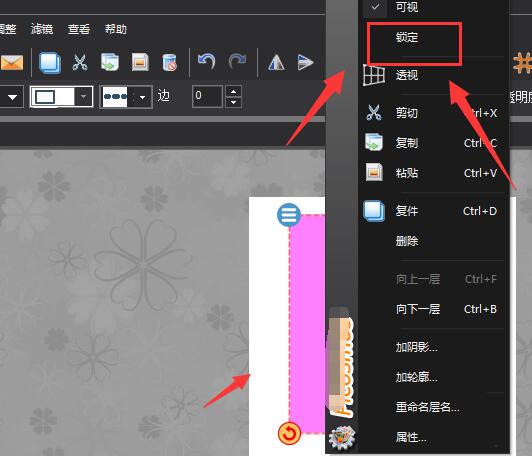
Task: Choose 删除 in the context menu
Action: click(434, 241)
